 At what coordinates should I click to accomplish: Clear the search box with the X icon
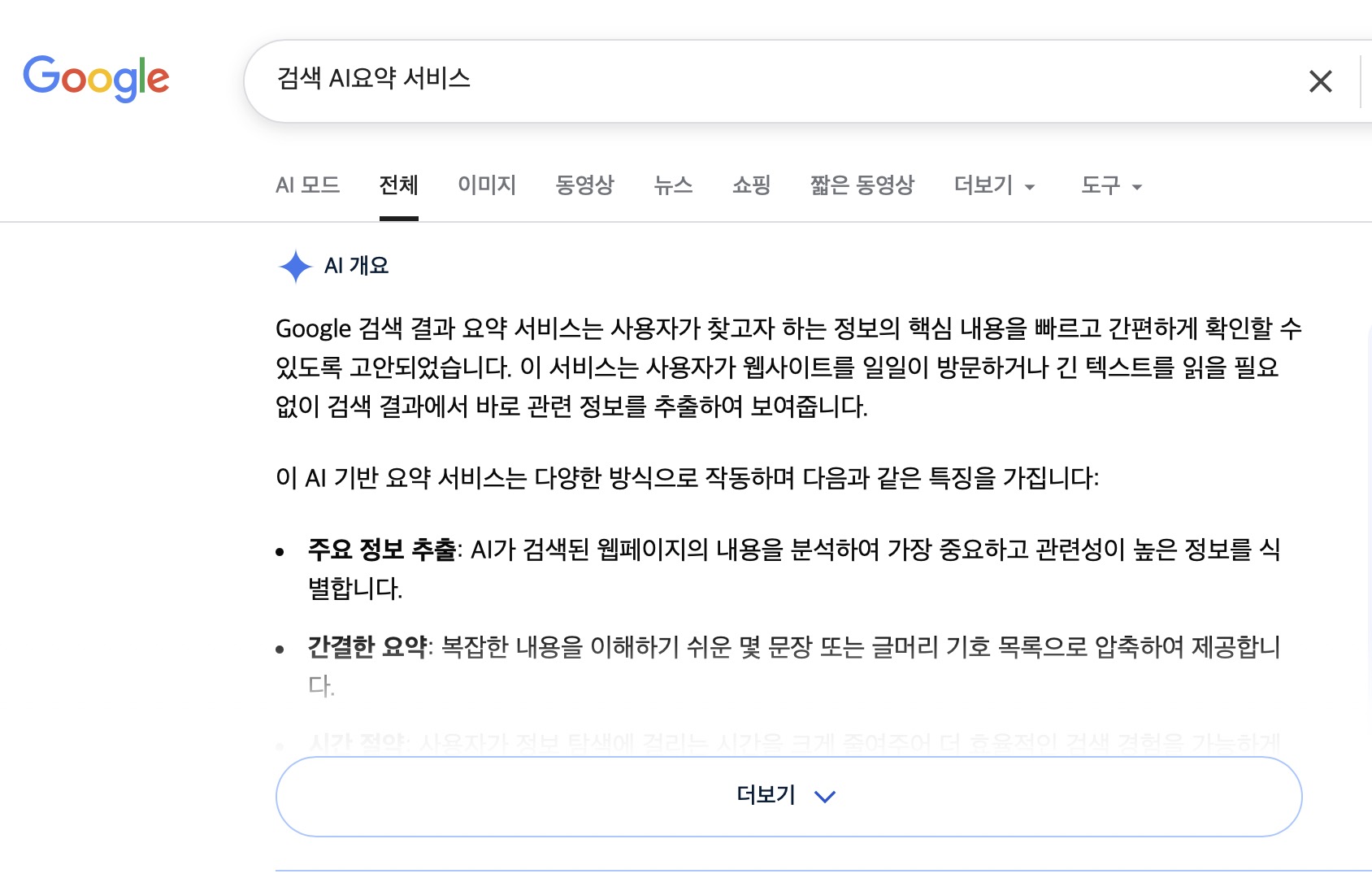(x=1320, y=81)
